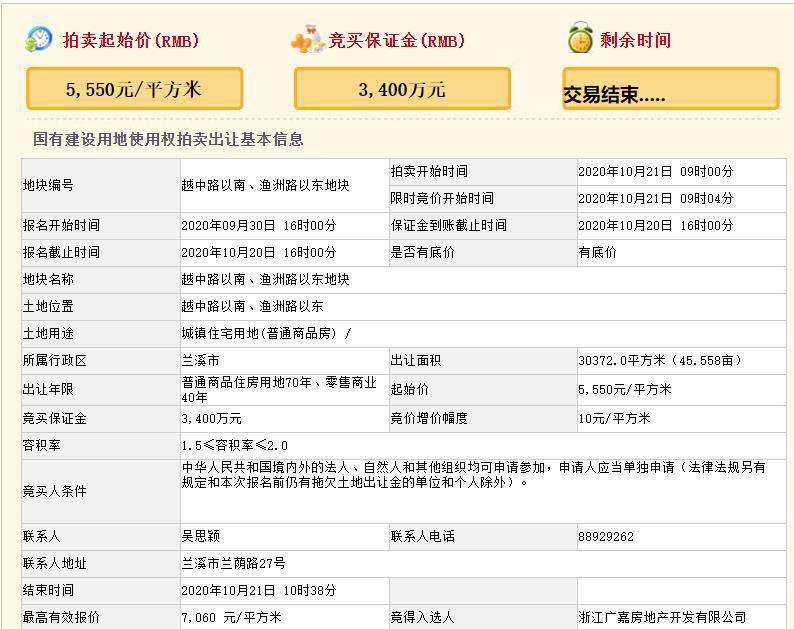Click the 3,400万元 deposit amount box
This screenshot has height=629, width=794.
point(402,89)
